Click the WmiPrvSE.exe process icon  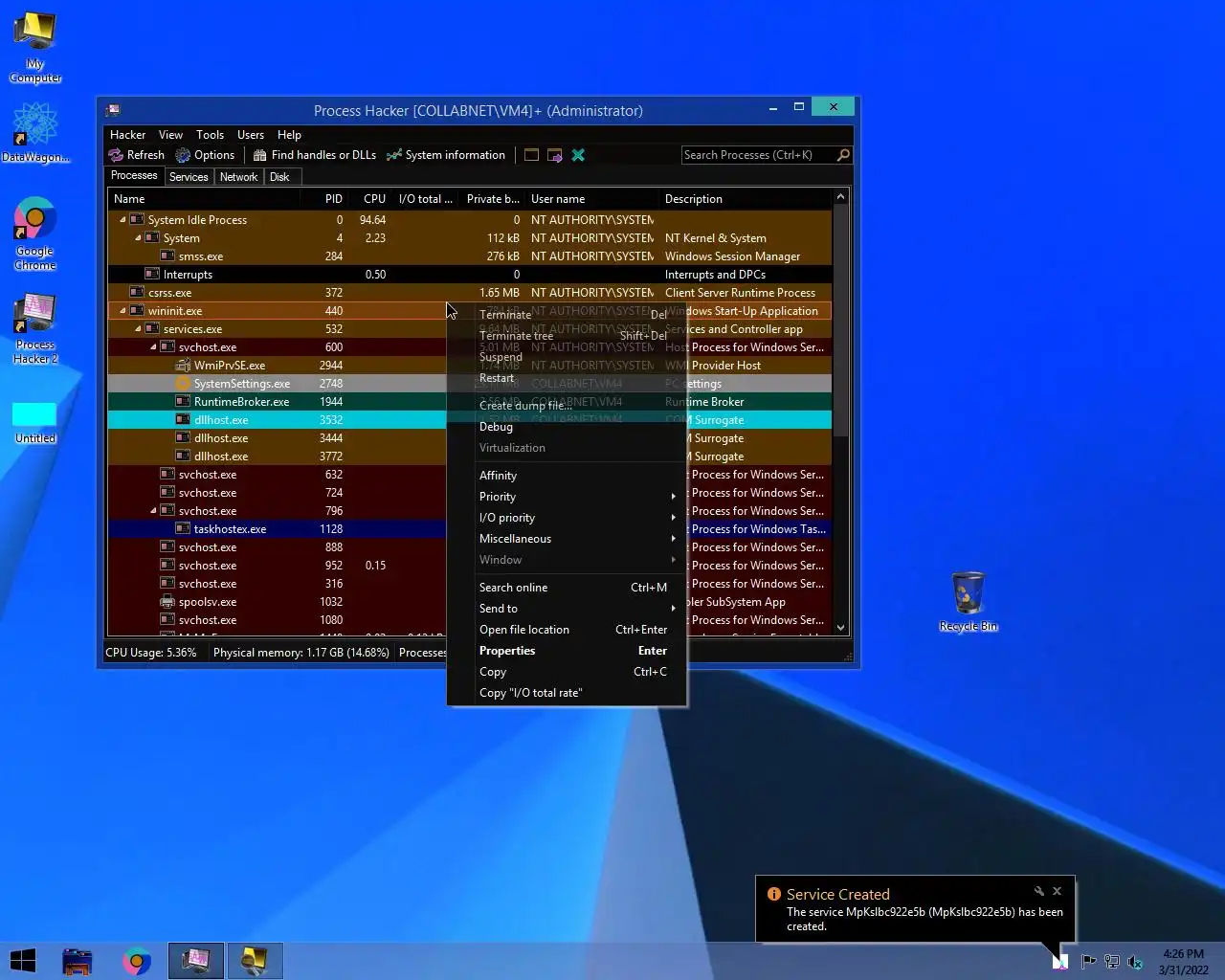point(183,366)
